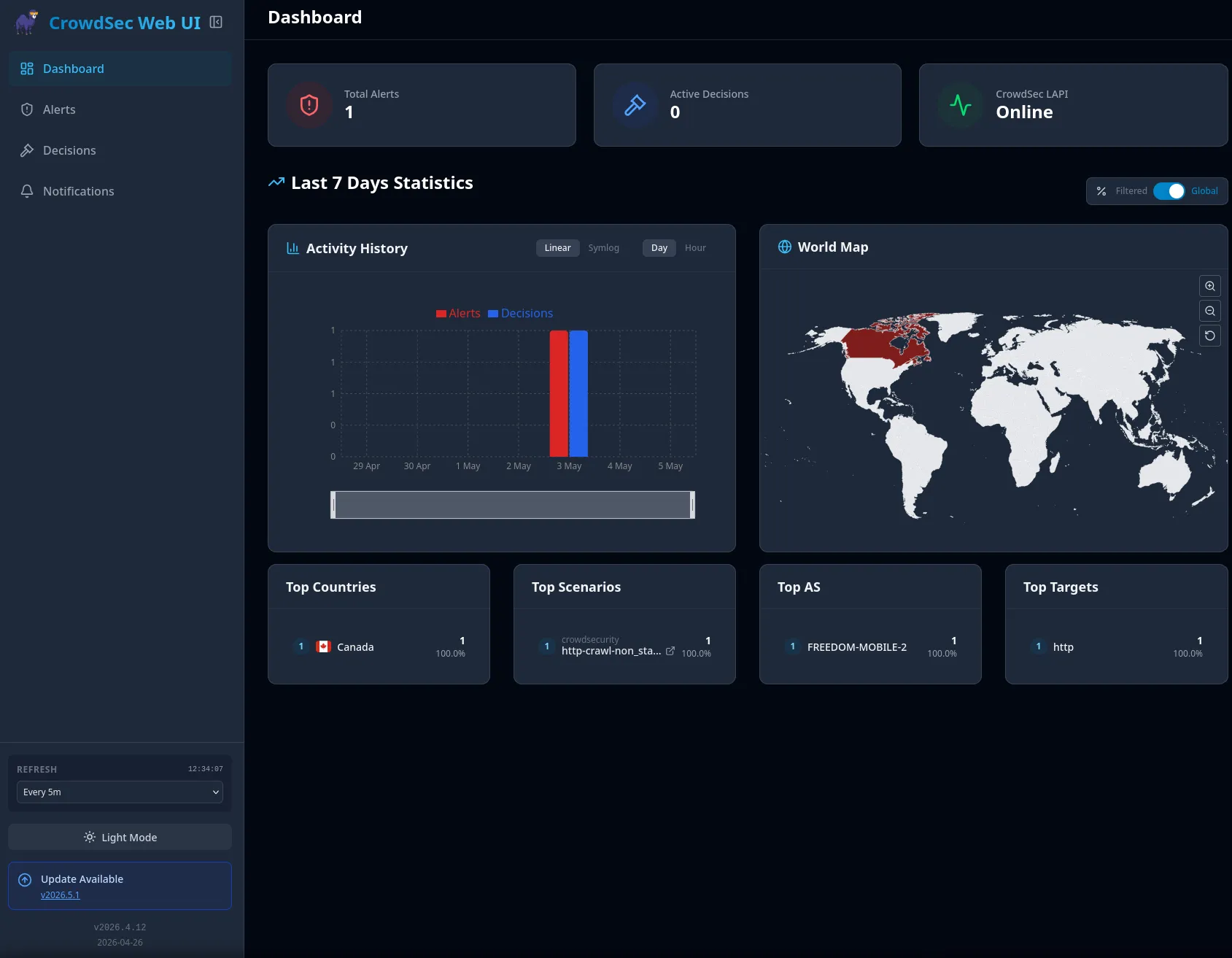The image size is (1232, 958).
Task: Select the http row in Top Targets
Action: pyautogui.click(x=1116, y=646)
